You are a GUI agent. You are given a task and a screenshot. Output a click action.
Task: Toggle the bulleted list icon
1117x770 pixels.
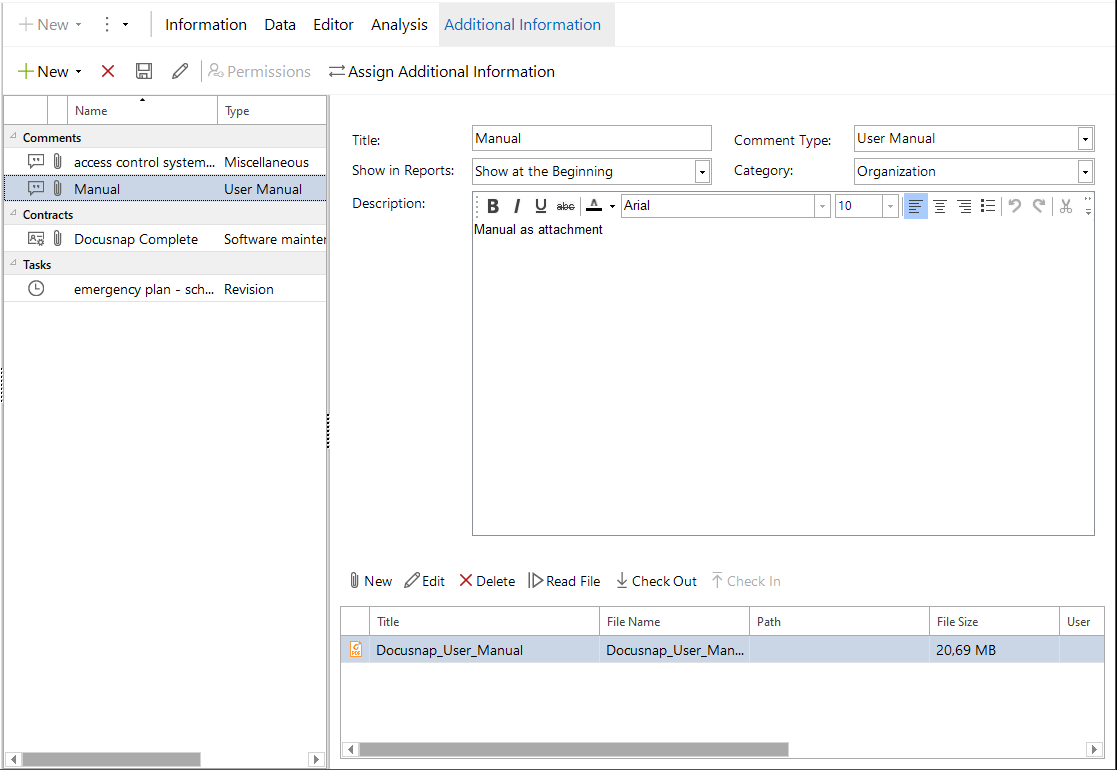pos(988,206)
